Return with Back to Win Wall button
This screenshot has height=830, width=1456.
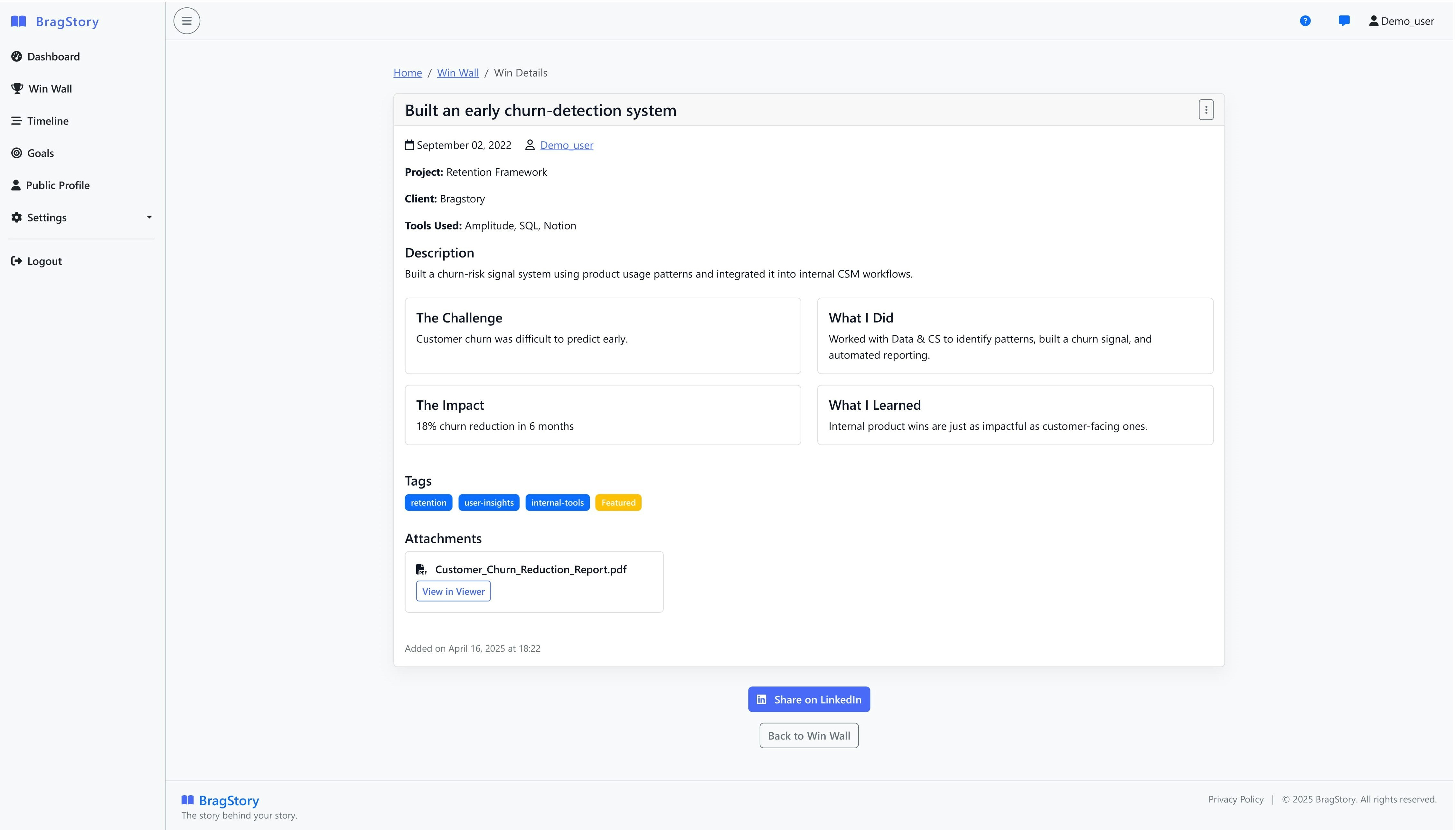808,736
